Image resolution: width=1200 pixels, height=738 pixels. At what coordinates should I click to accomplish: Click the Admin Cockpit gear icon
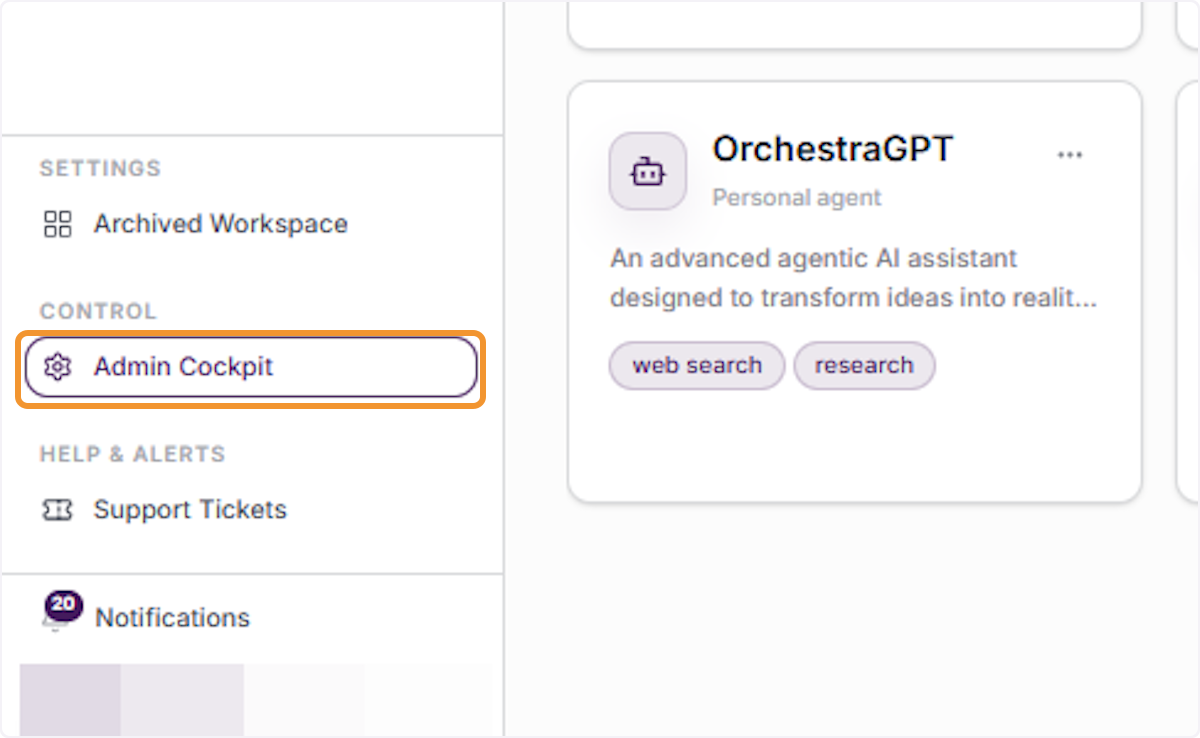[58, 367]
